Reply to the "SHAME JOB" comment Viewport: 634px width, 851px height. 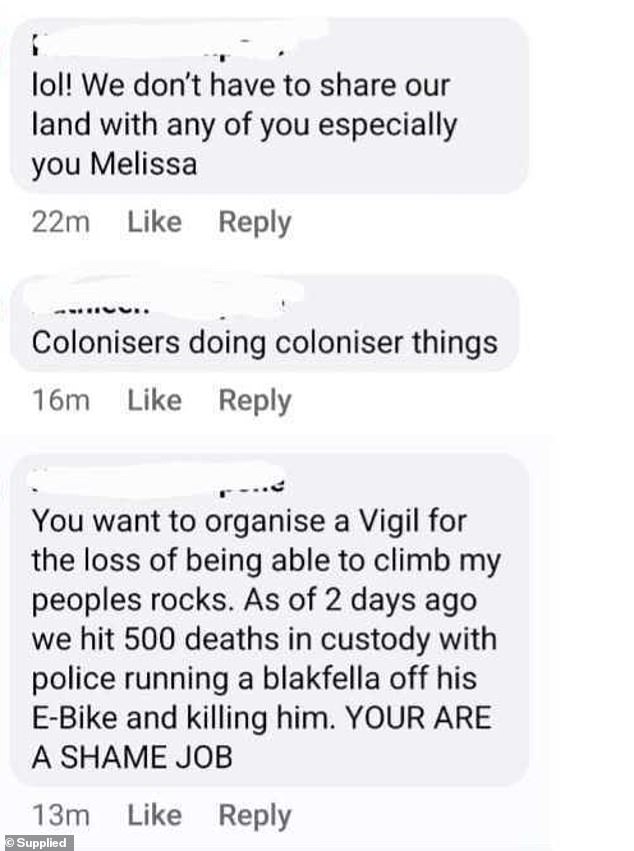[x=254, y=816]
